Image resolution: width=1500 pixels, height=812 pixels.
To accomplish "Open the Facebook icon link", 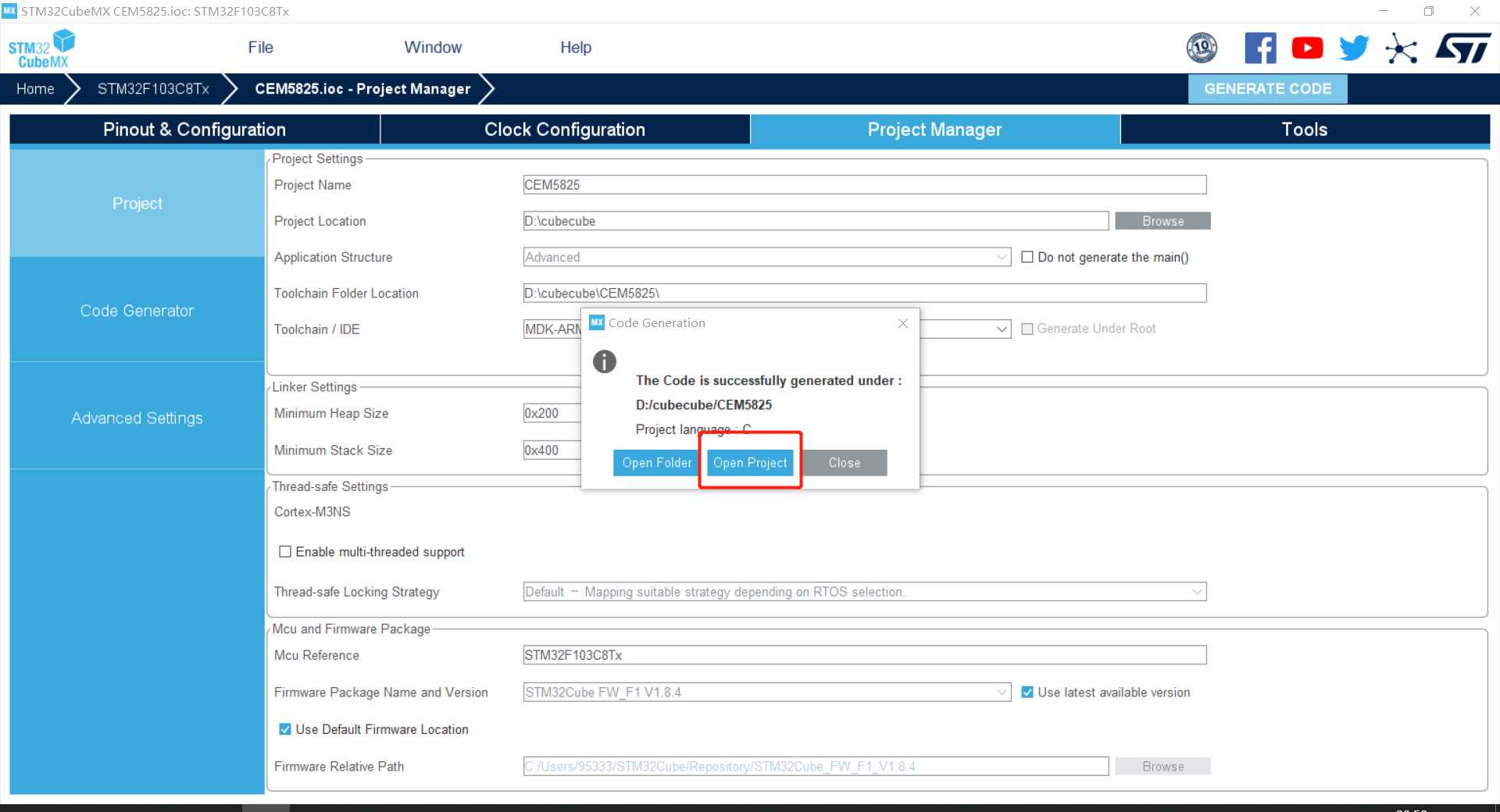I will pyautogui.click(x=1260, y=48).
